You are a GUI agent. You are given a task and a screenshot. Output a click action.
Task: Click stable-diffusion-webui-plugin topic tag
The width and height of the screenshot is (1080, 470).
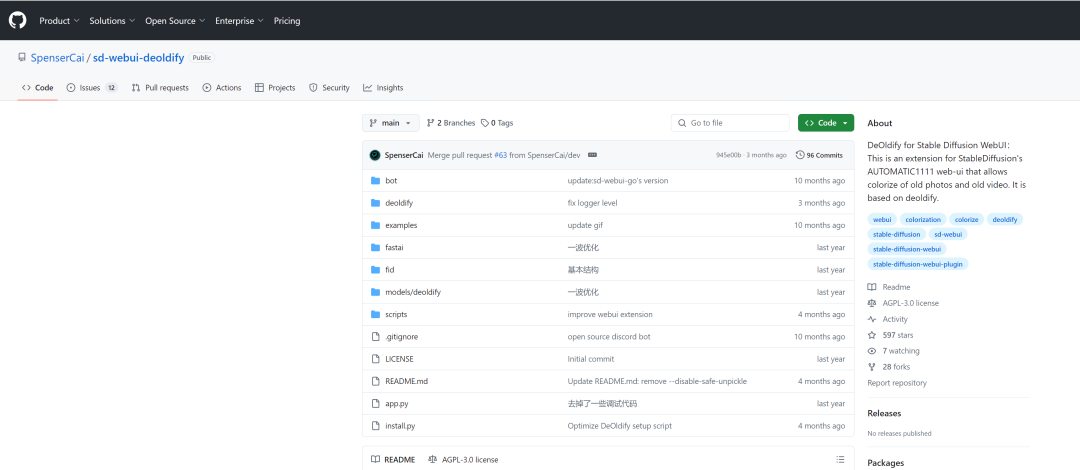click(918, 263)
